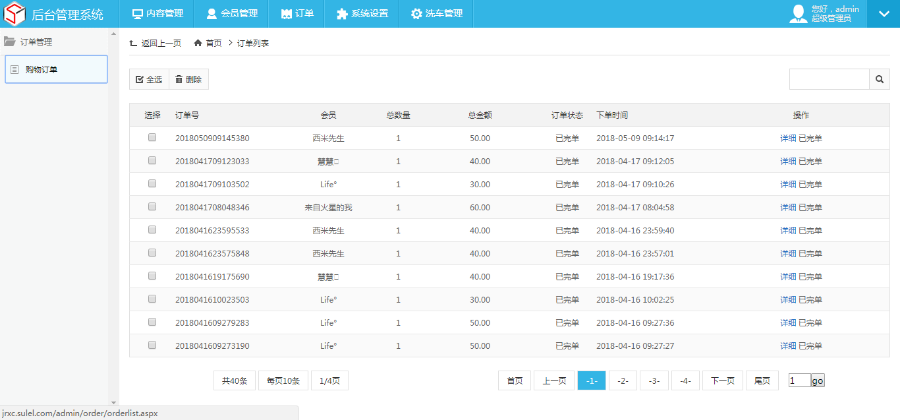Screen dimensions: 900x420
Task: Open the 洗车管理 menu
Action: [437, 14]
